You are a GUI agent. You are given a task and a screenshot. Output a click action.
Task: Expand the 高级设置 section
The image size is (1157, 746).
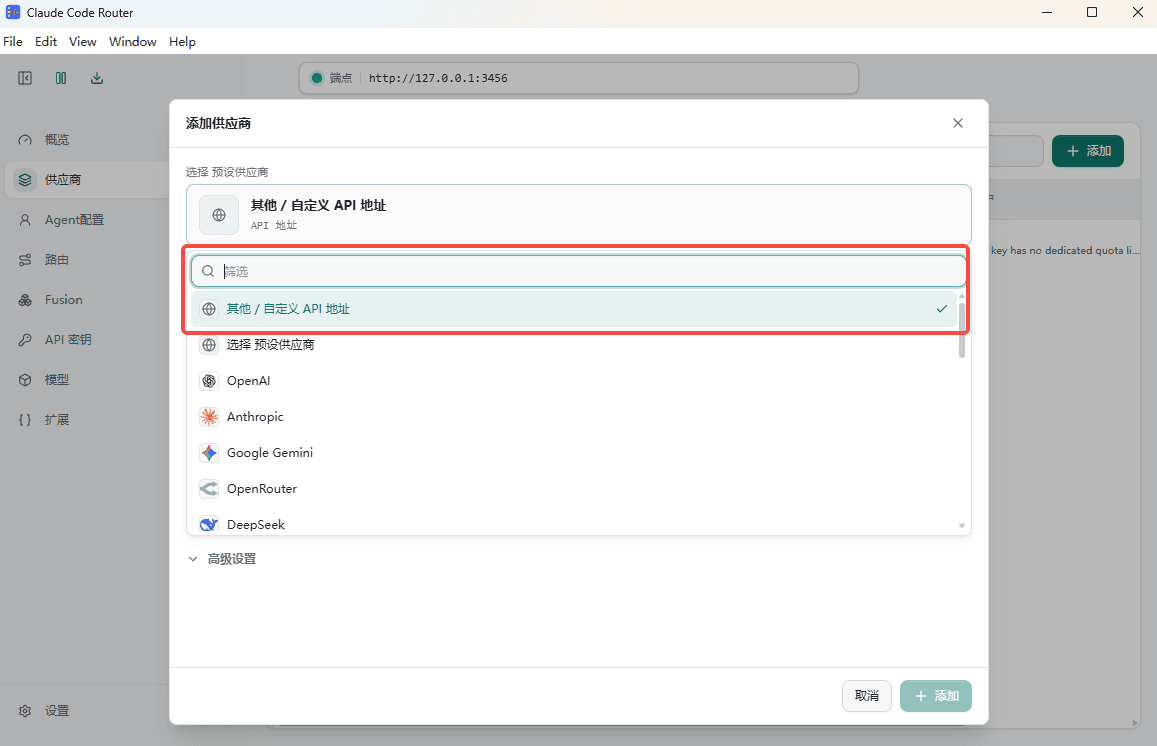pyautogui.click(x=222, y=559)
